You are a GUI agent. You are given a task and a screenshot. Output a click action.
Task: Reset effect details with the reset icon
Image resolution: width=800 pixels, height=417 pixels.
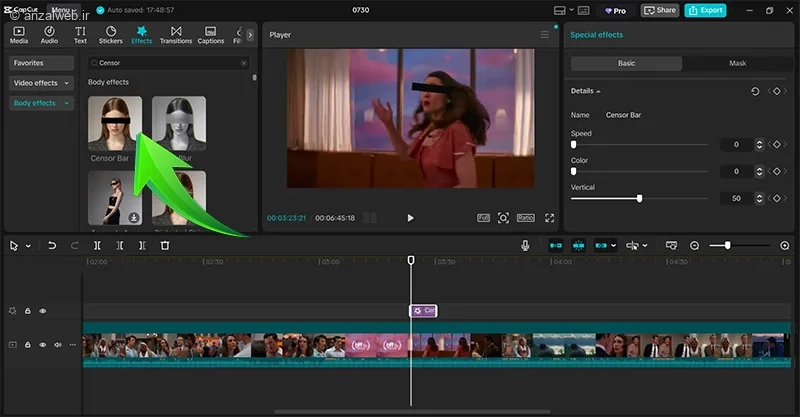(x=755, y=91)
